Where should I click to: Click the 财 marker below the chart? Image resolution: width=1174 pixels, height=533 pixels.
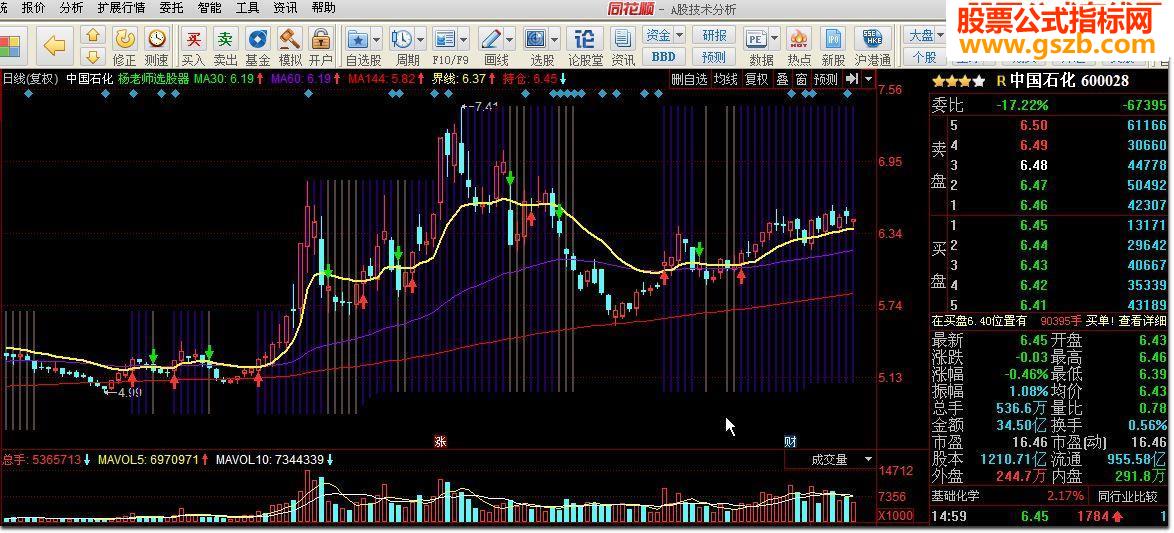pyautogui.click(x=790, y=442)
